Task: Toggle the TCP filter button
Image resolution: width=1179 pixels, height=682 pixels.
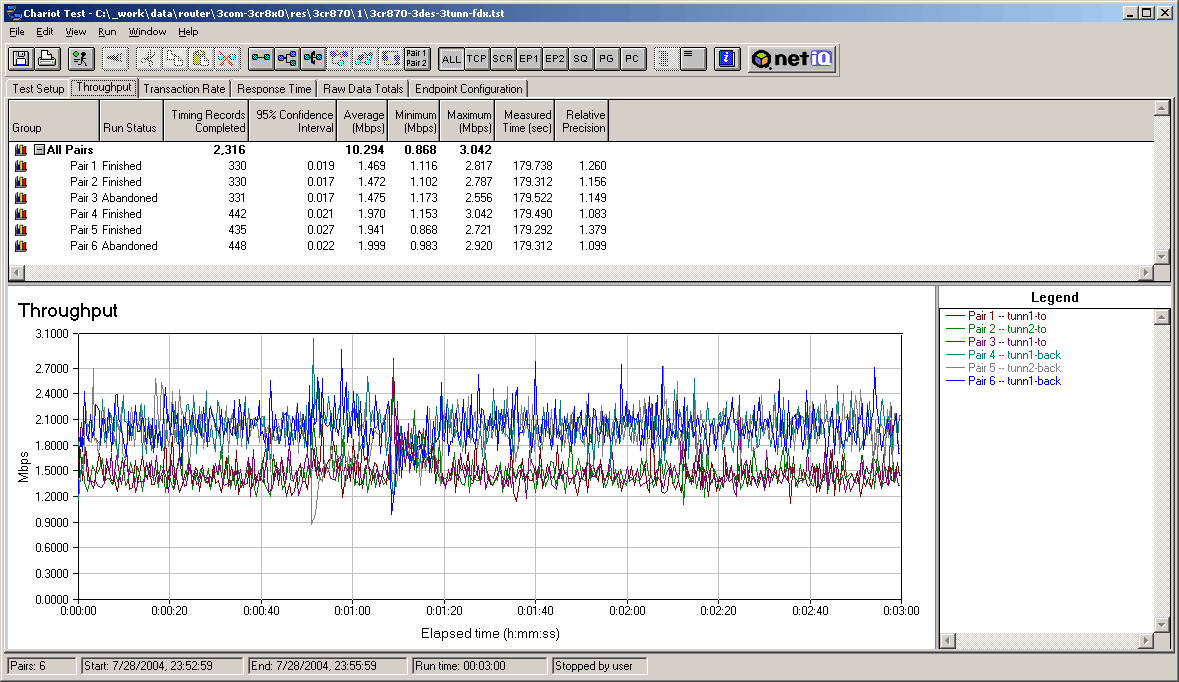Action: coord(477,59)
